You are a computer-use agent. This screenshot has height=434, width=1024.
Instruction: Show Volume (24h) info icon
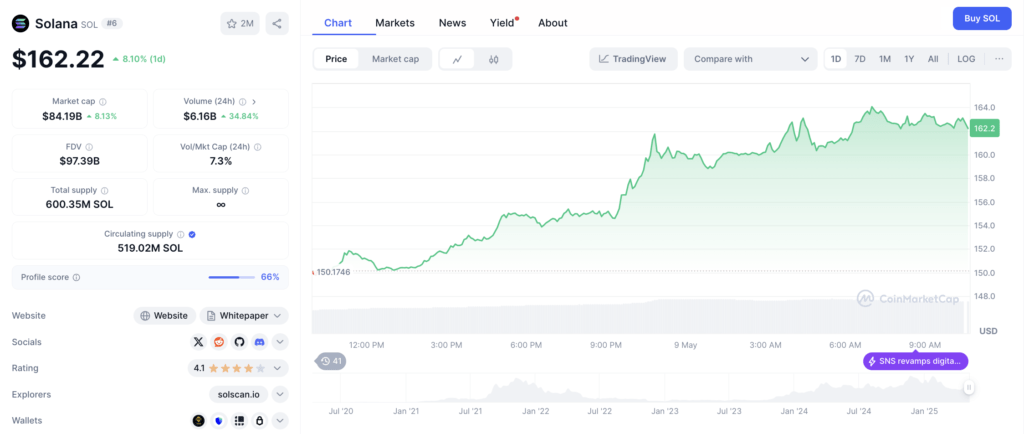point(242,102)
